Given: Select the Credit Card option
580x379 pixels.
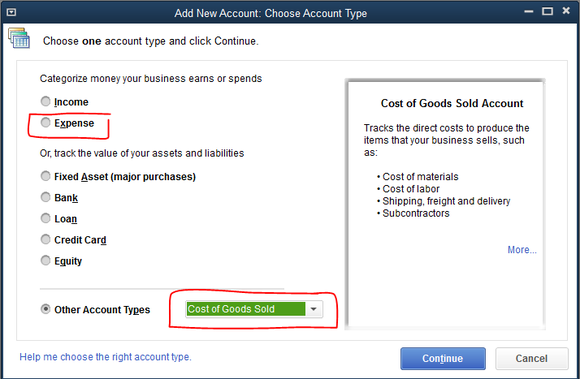Looking at the screenshot, I should pos(45,239).
